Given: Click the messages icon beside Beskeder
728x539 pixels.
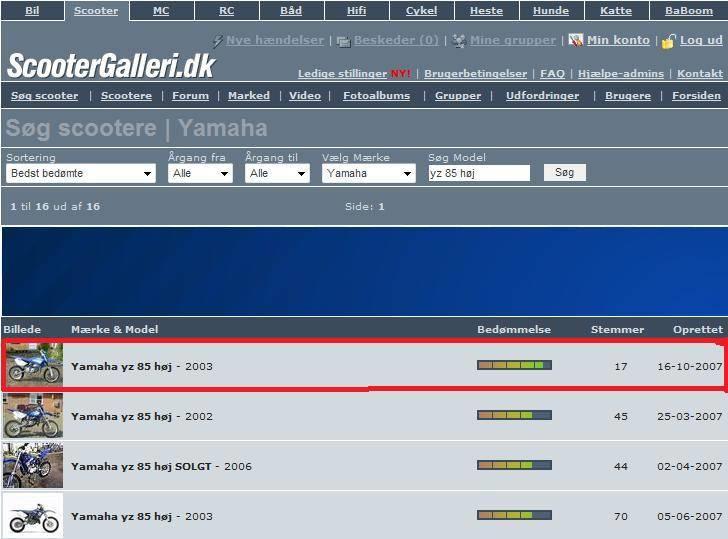Looking at the screenshot, I should point(343,41).
